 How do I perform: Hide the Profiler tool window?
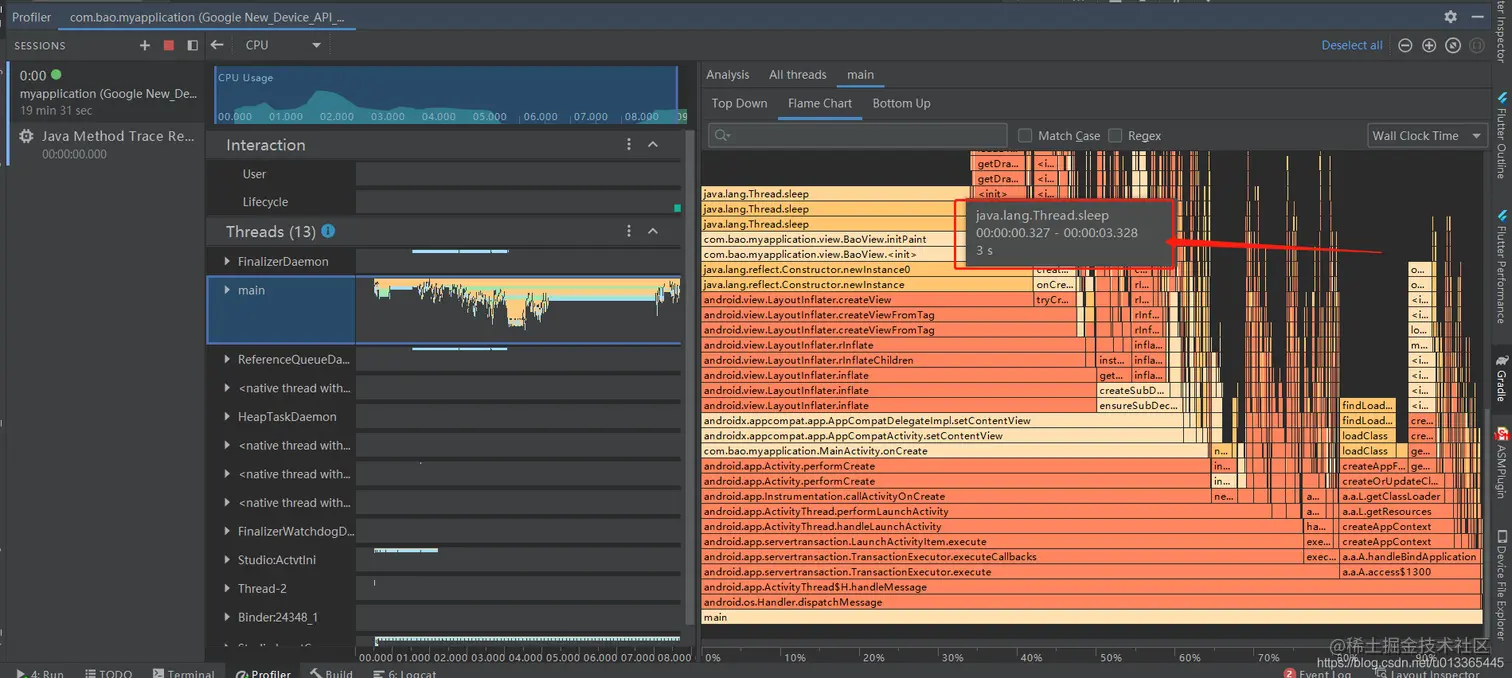[x=1478, y=17]
